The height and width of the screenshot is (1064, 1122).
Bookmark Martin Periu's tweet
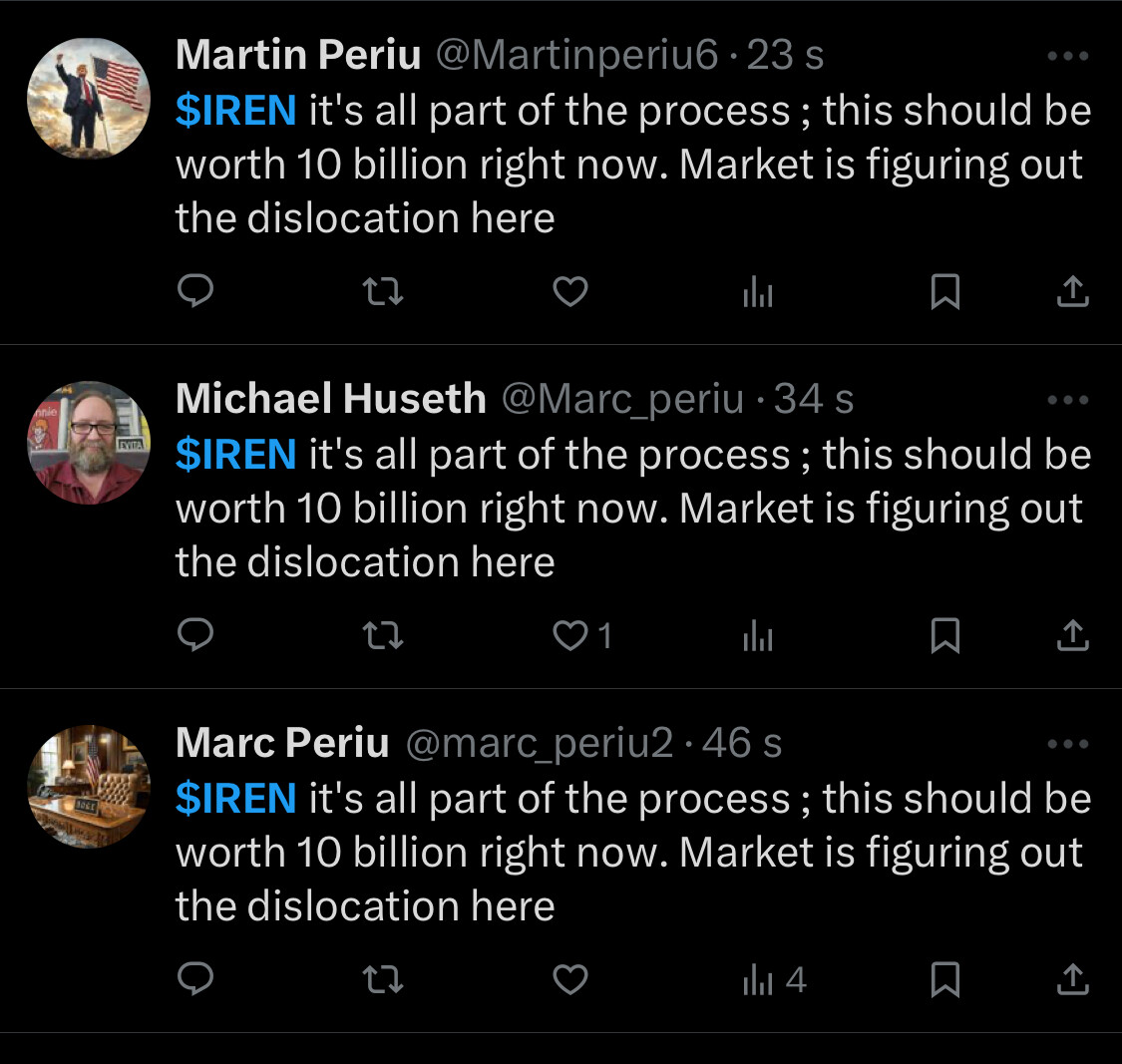pos(944,291)
